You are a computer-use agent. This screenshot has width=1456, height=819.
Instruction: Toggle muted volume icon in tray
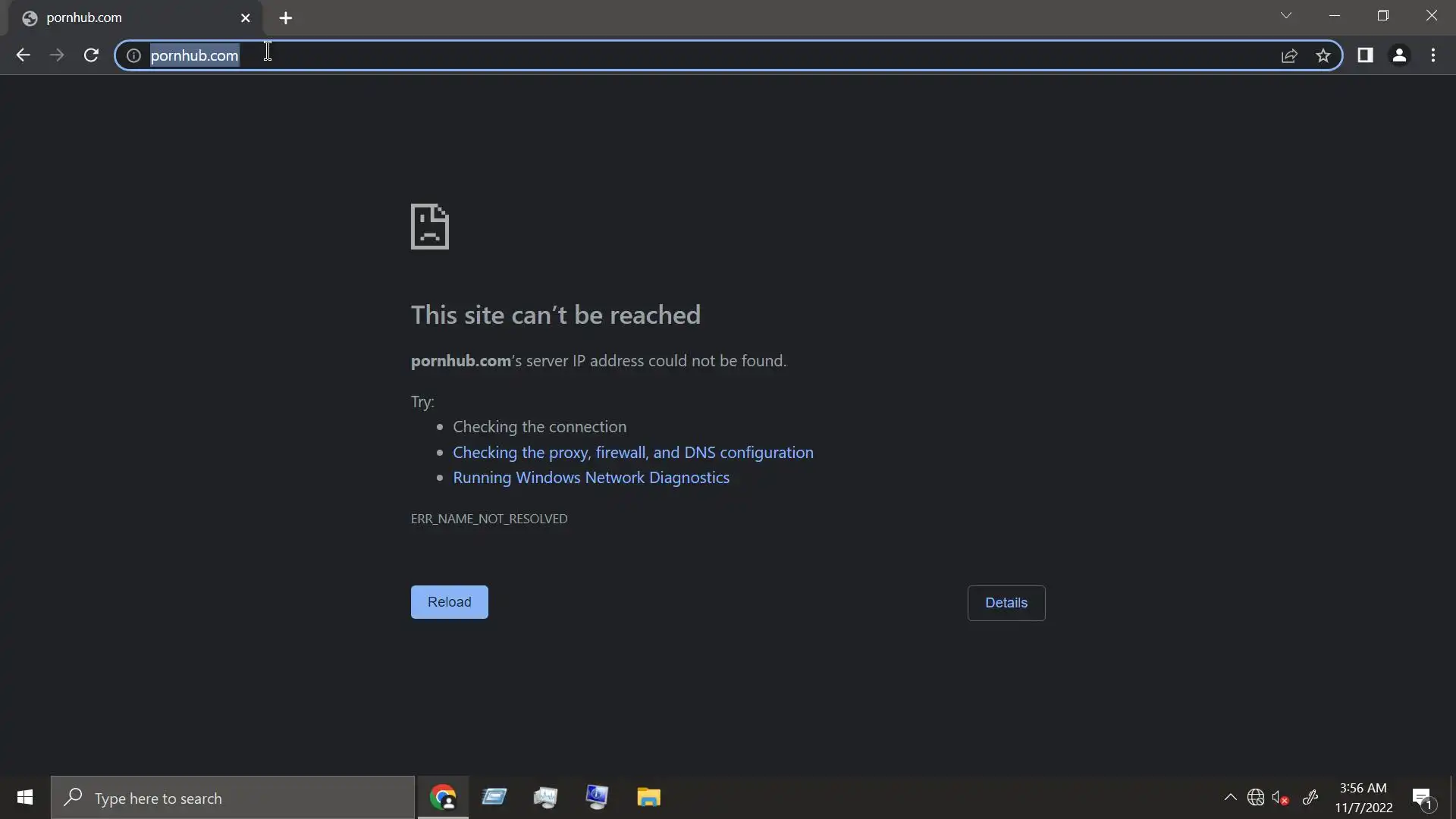coord(1280,798)
